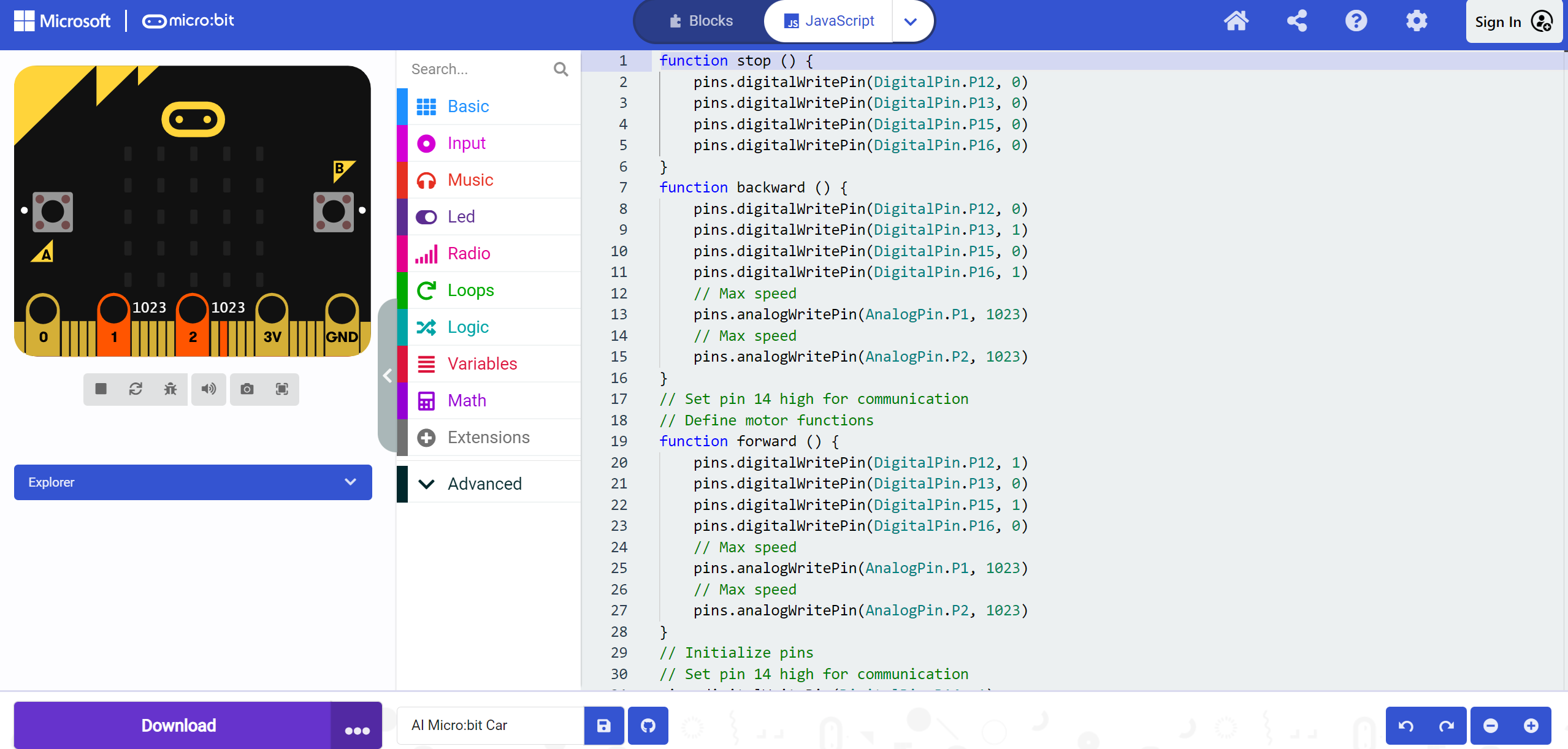Open the micro:bit logo link
This screenshot has width=1568, height=749.
click(188, 21)
